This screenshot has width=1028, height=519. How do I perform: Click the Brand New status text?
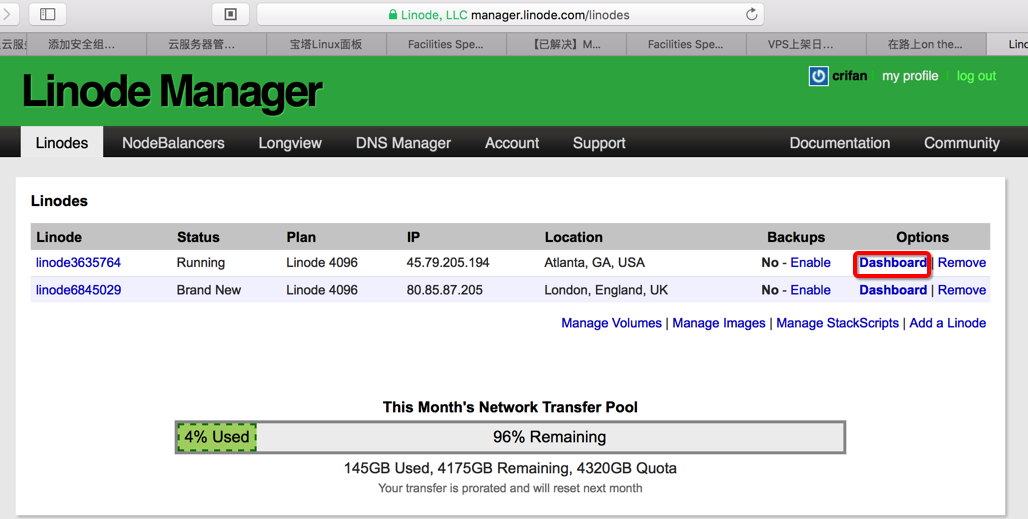point(208,290)
